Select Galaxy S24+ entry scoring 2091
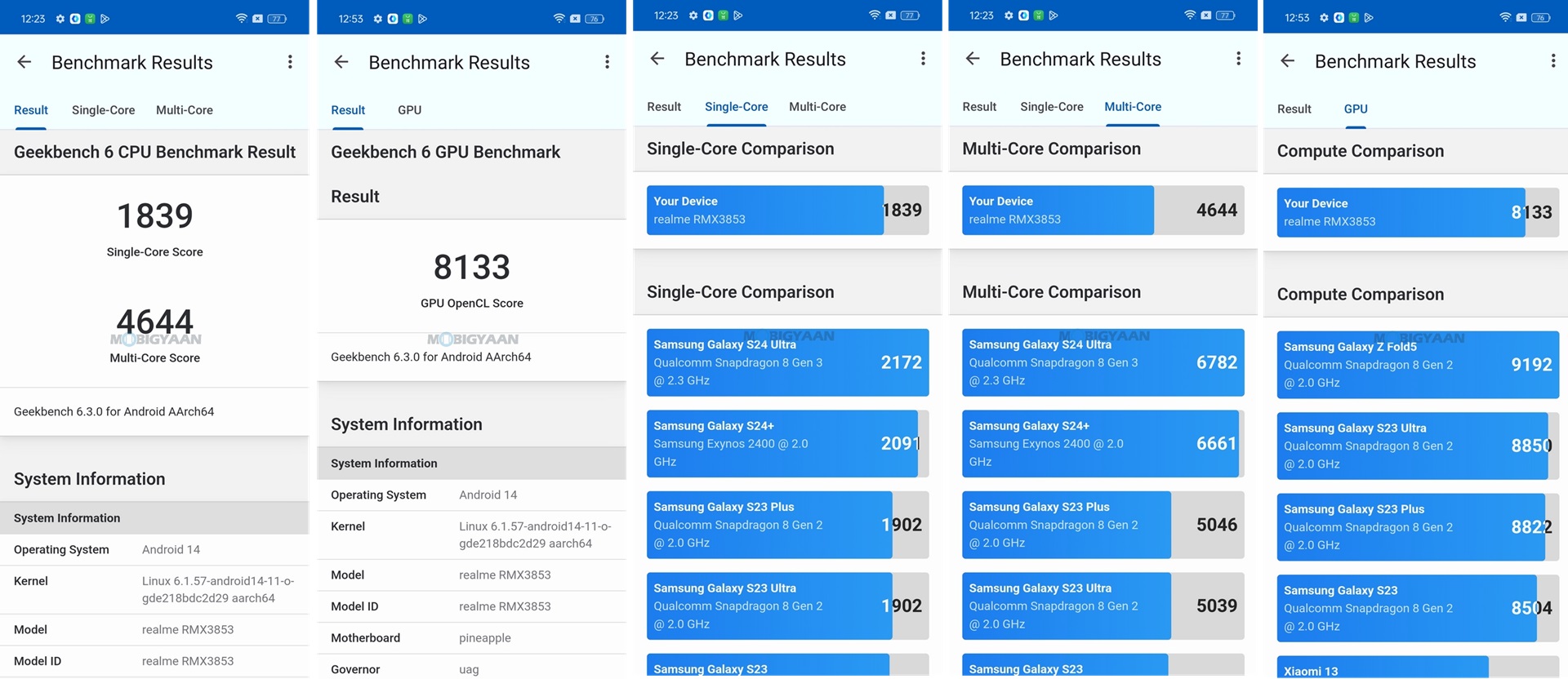This screenshot has width=1568, height=679. [788, 443]
